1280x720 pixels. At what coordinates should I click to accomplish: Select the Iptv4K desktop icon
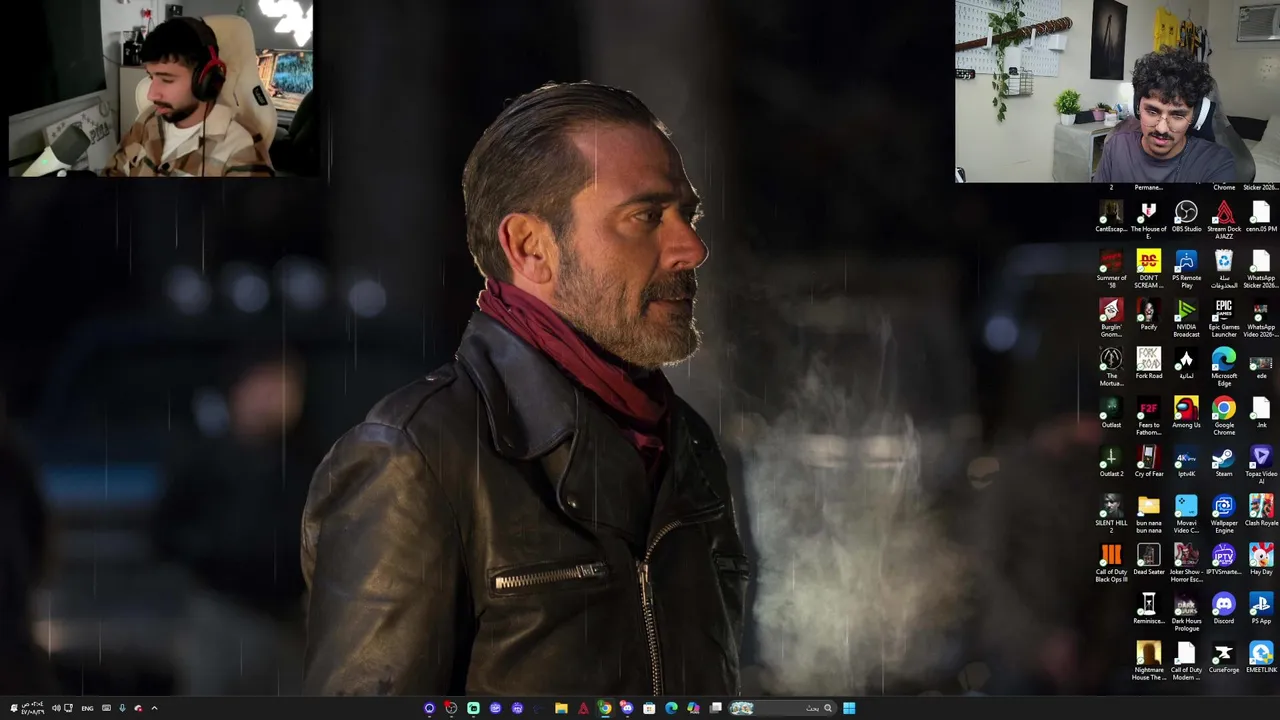click(1186, 462)
